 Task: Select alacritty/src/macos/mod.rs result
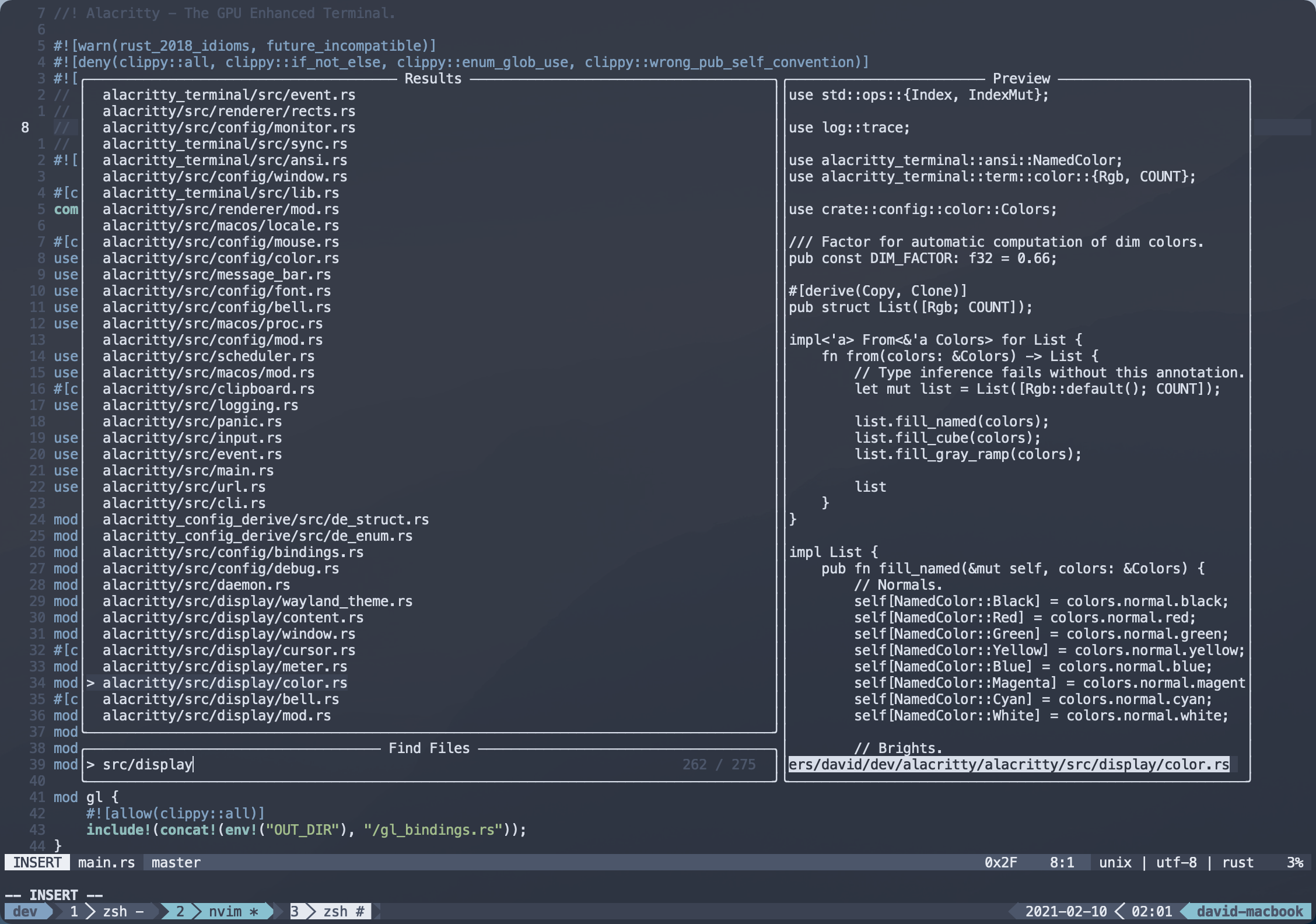(208, 373)
